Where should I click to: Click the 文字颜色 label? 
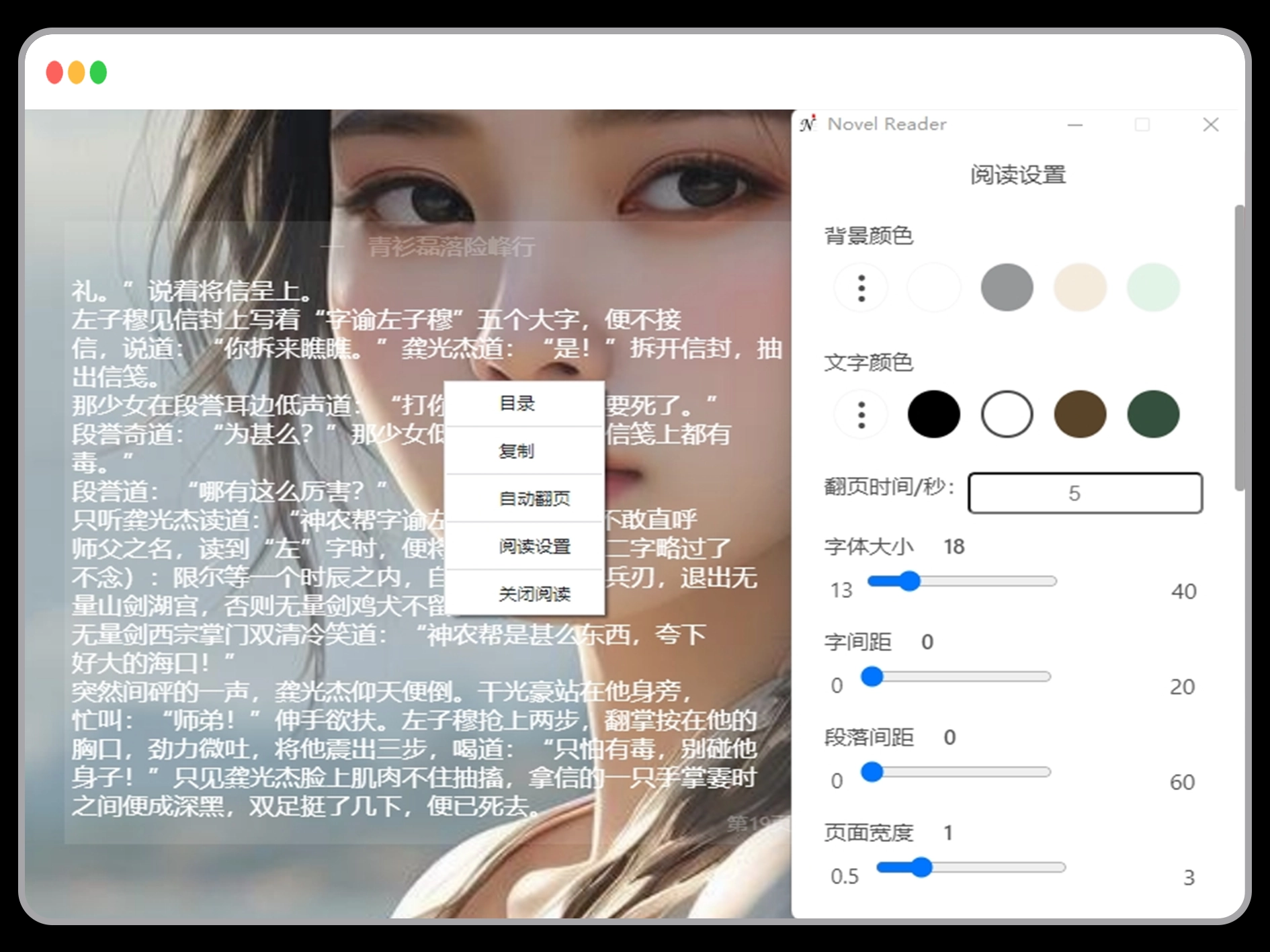click(x=868, y=363)
